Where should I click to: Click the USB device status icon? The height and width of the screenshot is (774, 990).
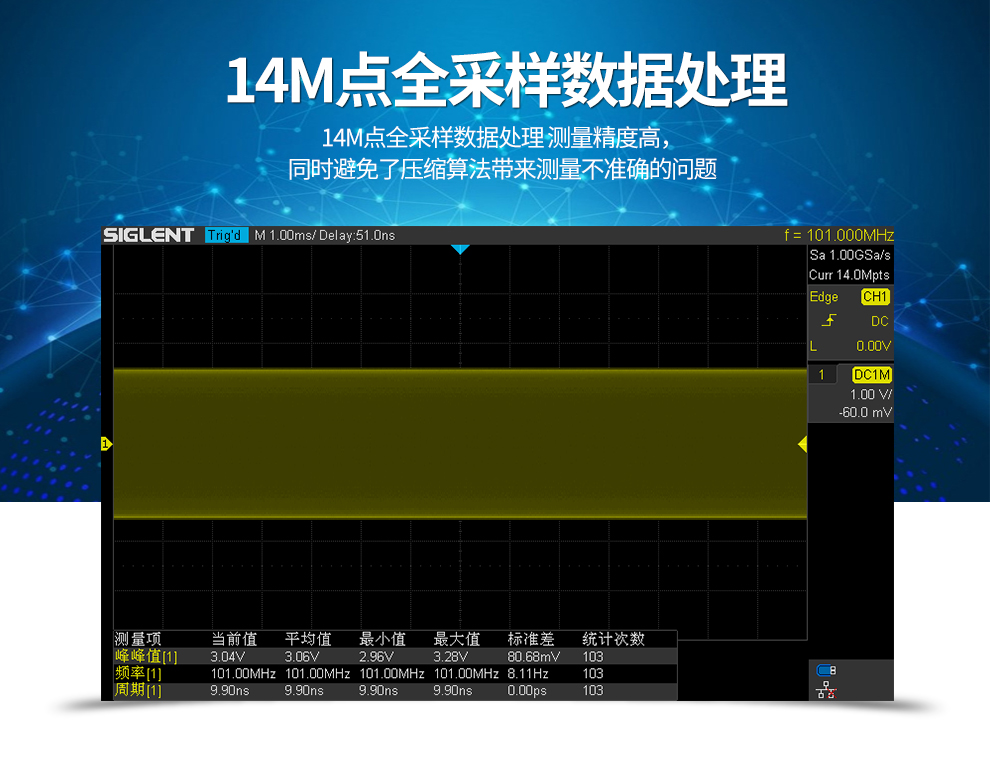click(826, 670)
